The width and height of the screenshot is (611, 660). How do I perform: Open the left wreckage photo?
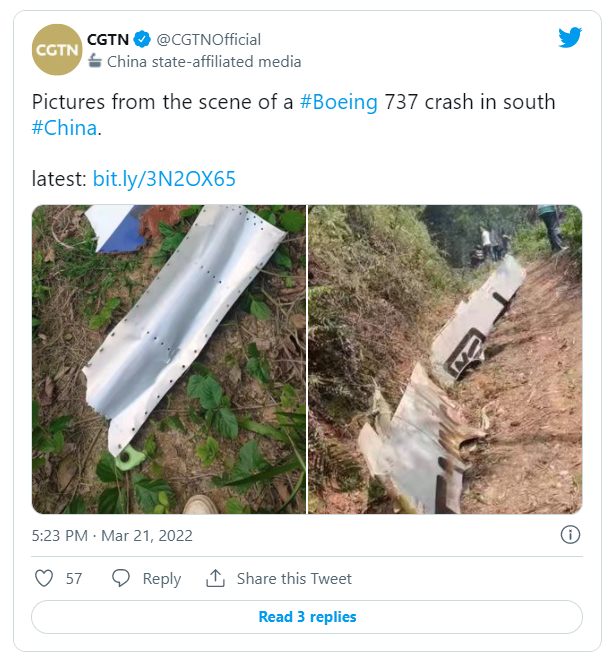click(169, 359)
